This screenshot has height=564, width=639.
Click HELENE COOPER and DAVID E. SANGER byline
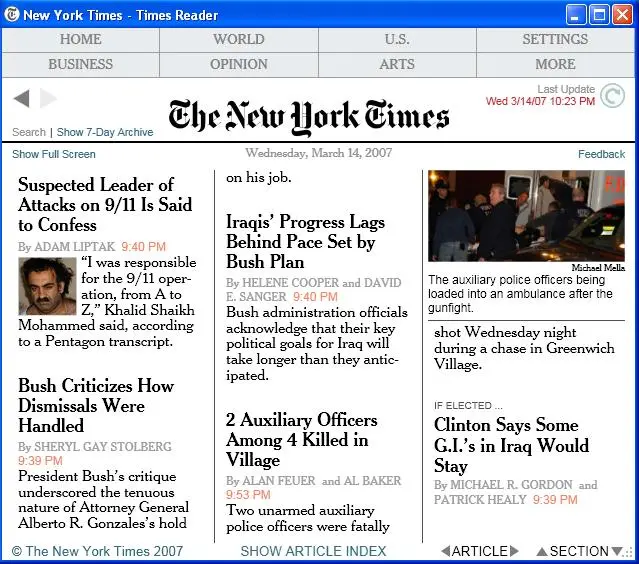pos(313,289)
